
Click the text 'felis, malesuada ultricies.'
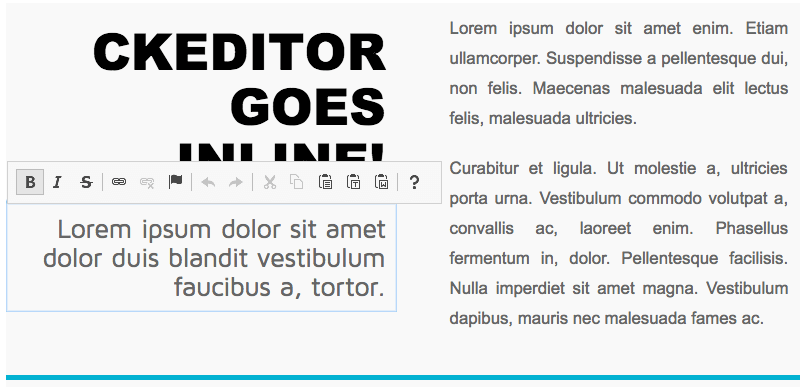(x=543, y=118)
